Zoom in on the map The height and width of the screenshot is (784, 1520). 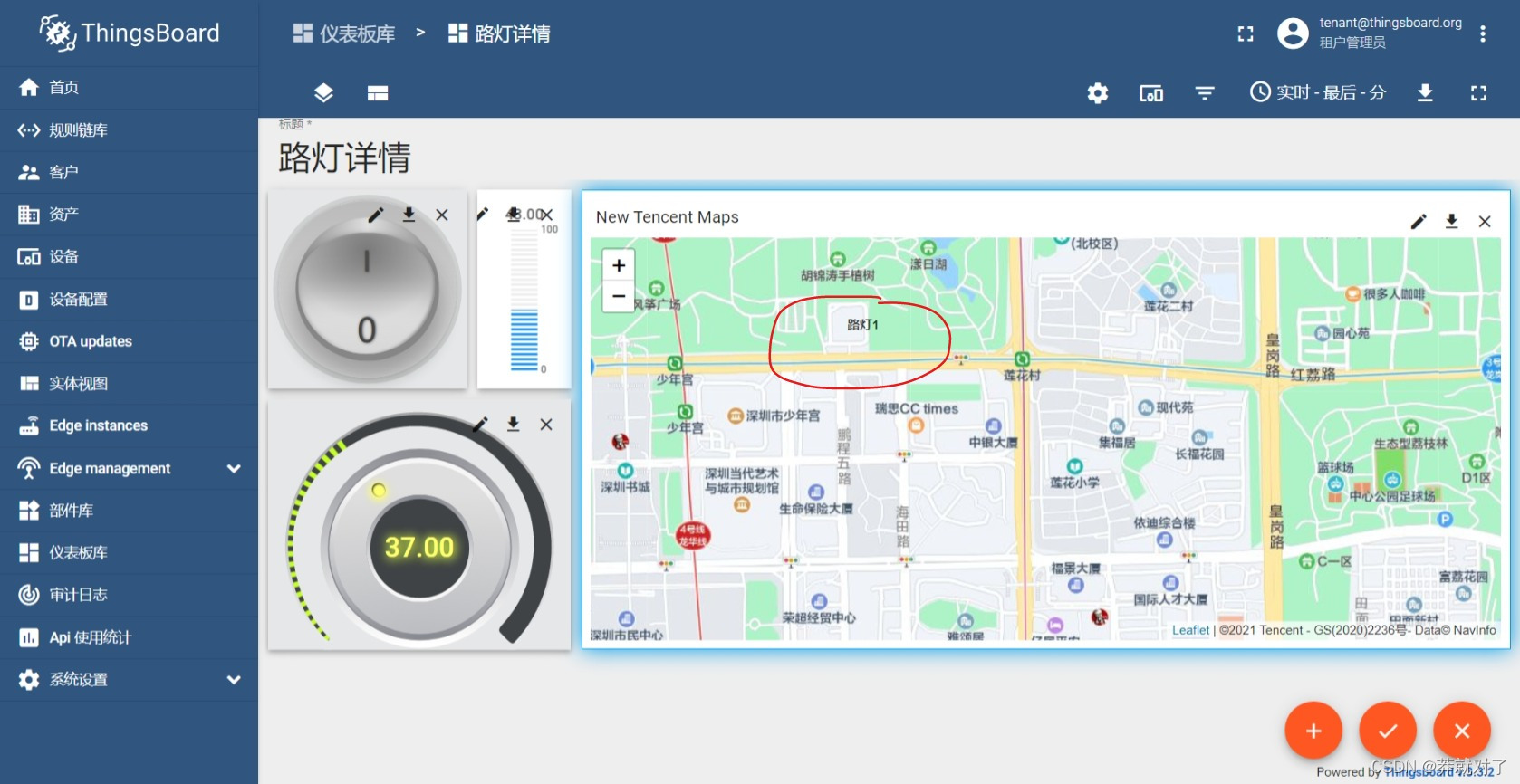[619, 265]
